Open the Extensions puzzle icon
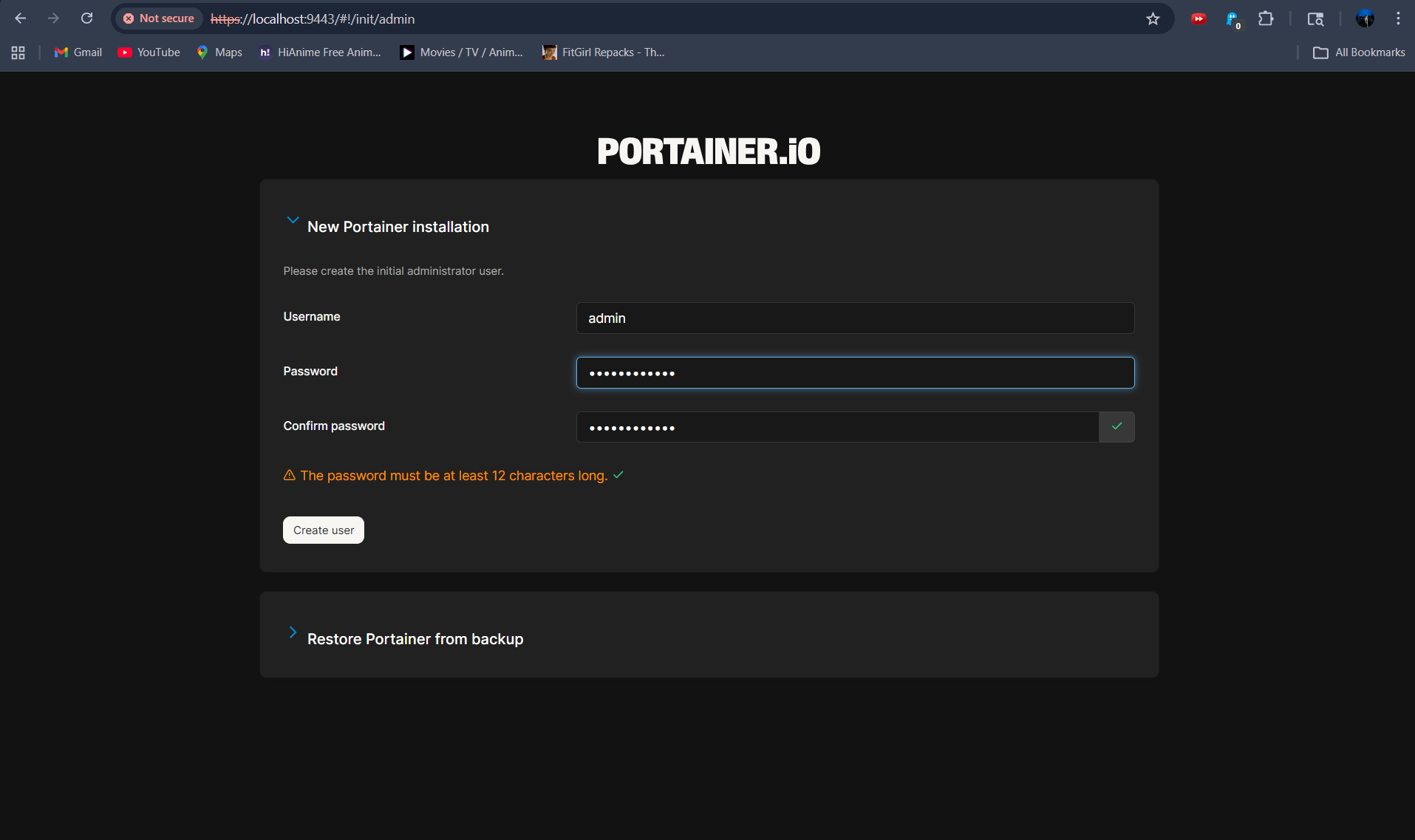The width and height of the screenshot is (1415, 840). tap(1266, 18)
